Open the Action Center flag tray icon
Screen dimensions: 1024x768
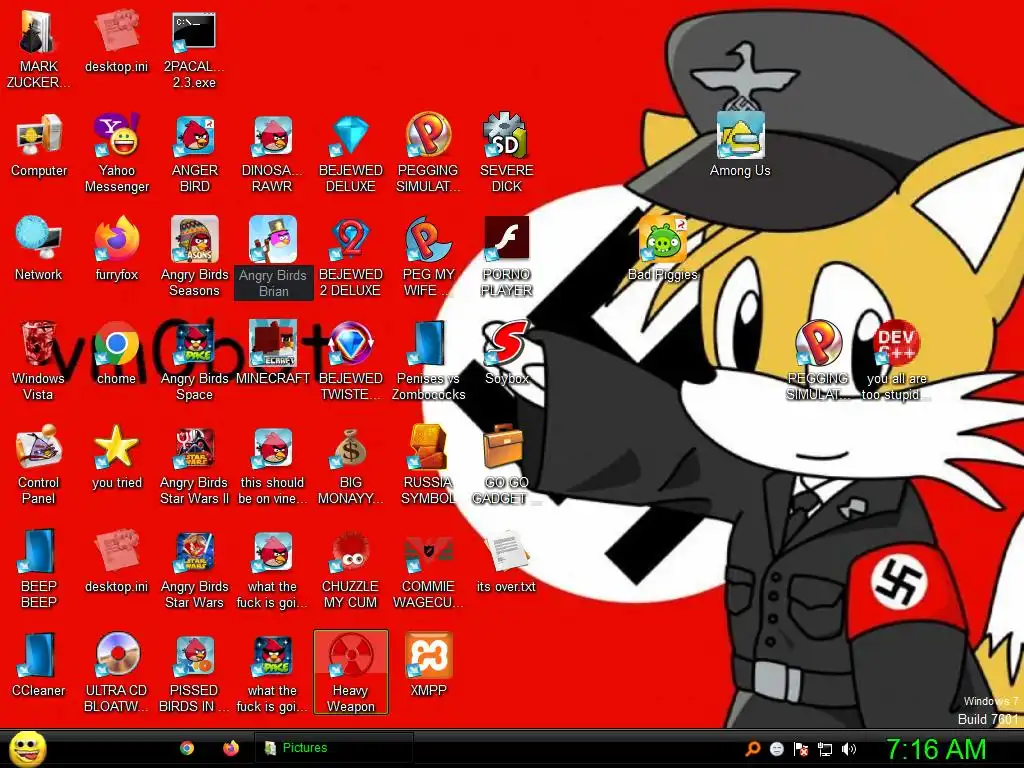pyautogui.click(x=801, y=749)
